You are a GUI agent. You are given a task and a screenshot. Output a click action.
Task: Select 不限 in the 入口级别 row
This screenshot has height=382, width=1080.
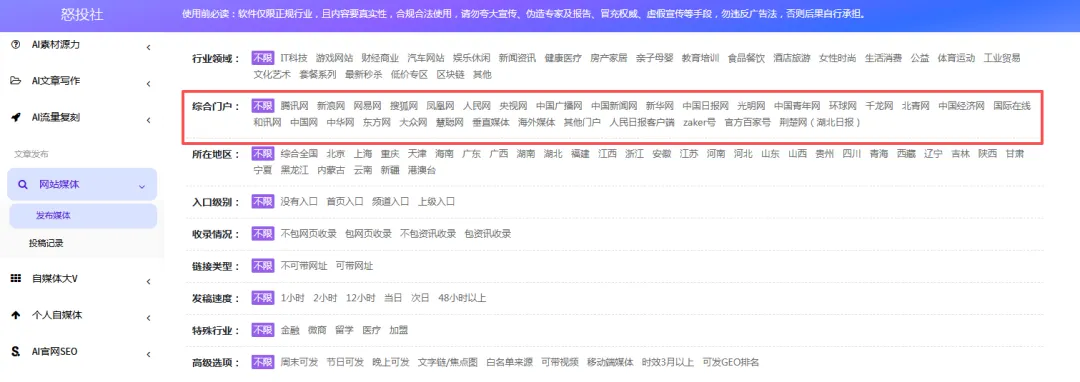(x=262, y=202)
